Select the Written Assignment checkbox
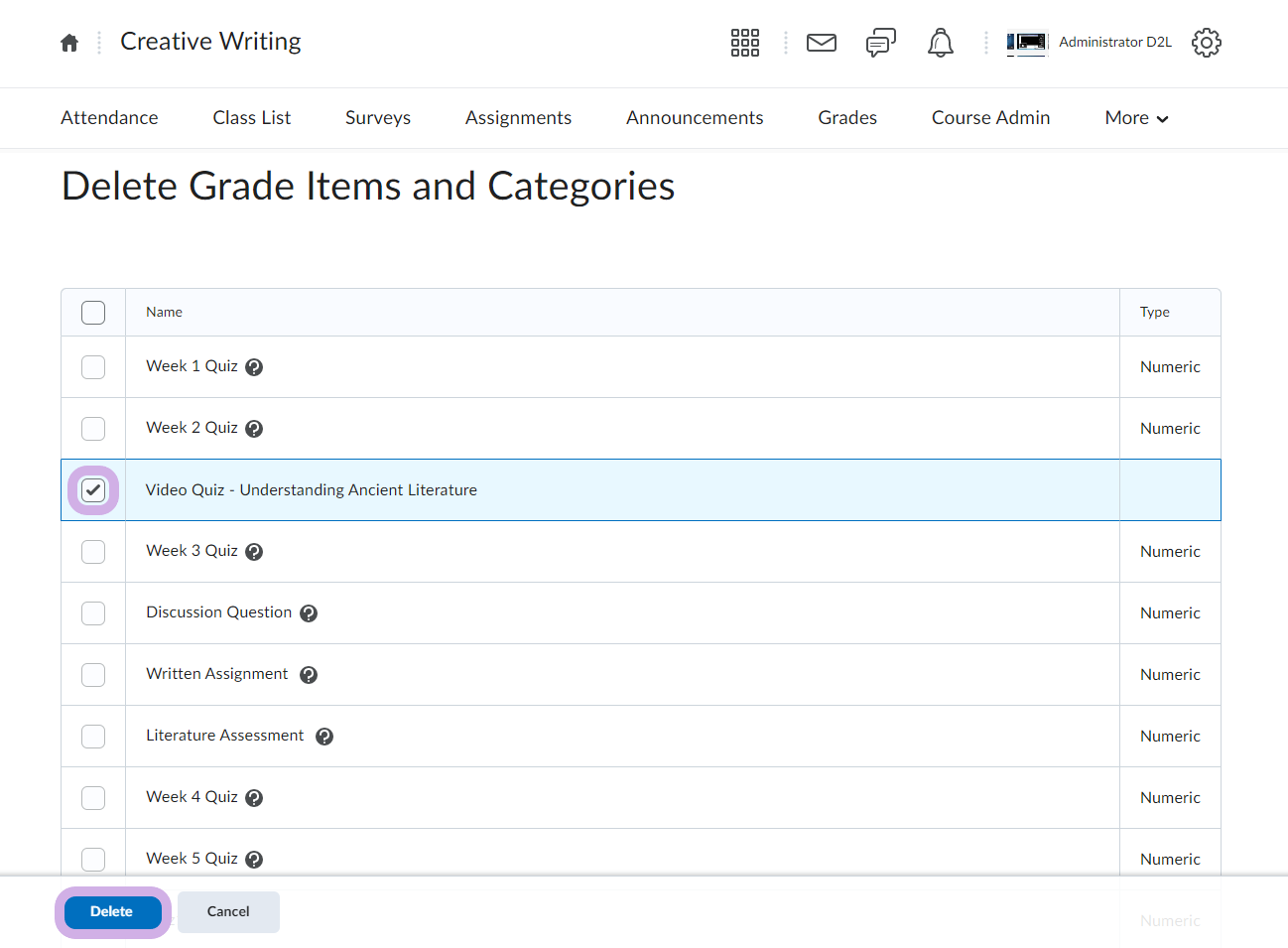This screenshot has height=948, width=1288. coord(93,675)
